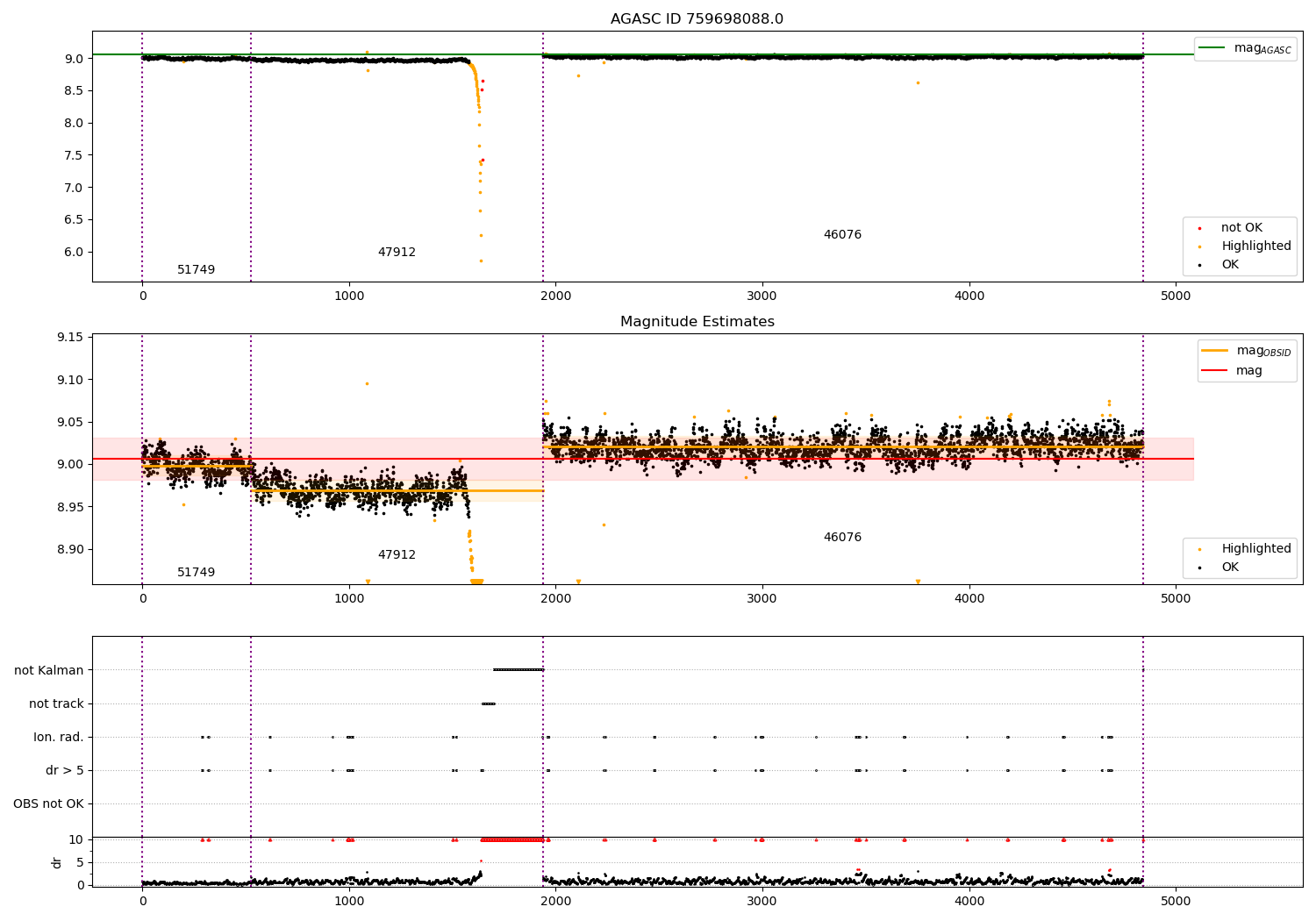Click the Highlighted legend entry in middle plot
The height and width of the screenshot is (921, 1316).
1243,549
